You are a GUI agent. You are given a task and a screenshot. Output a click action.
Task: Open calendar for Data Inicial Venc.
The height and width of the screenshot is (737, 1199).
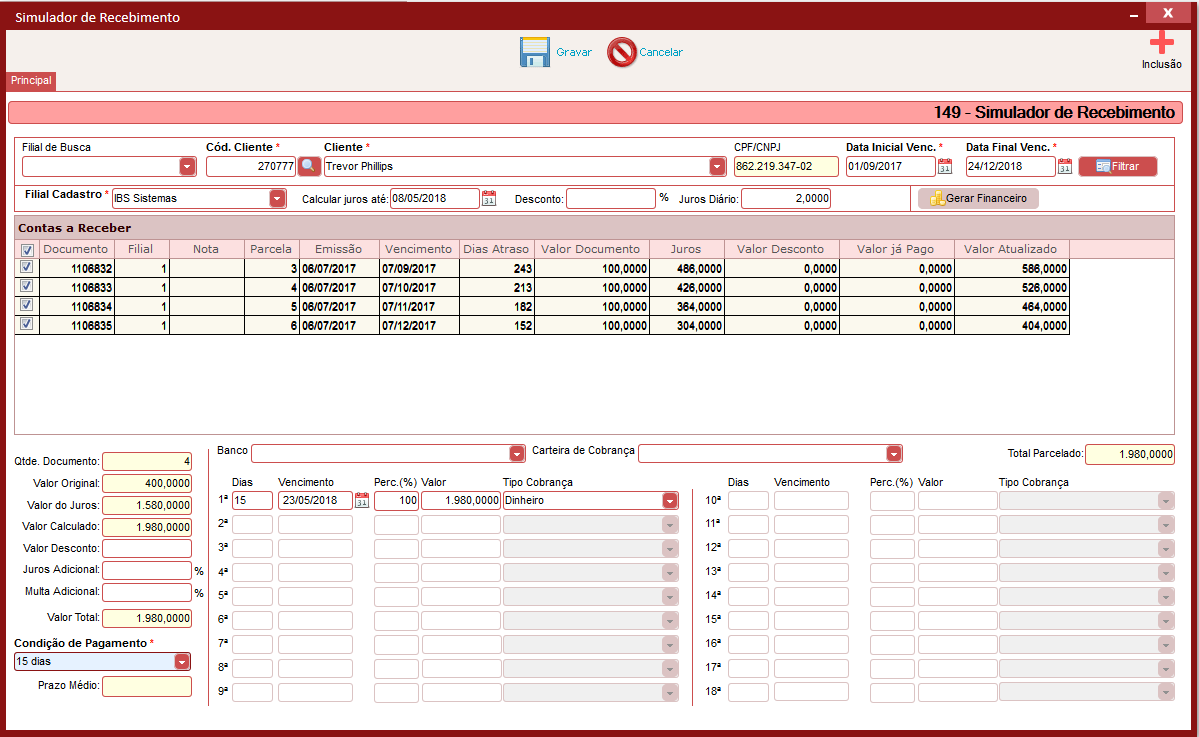(945, 166)
